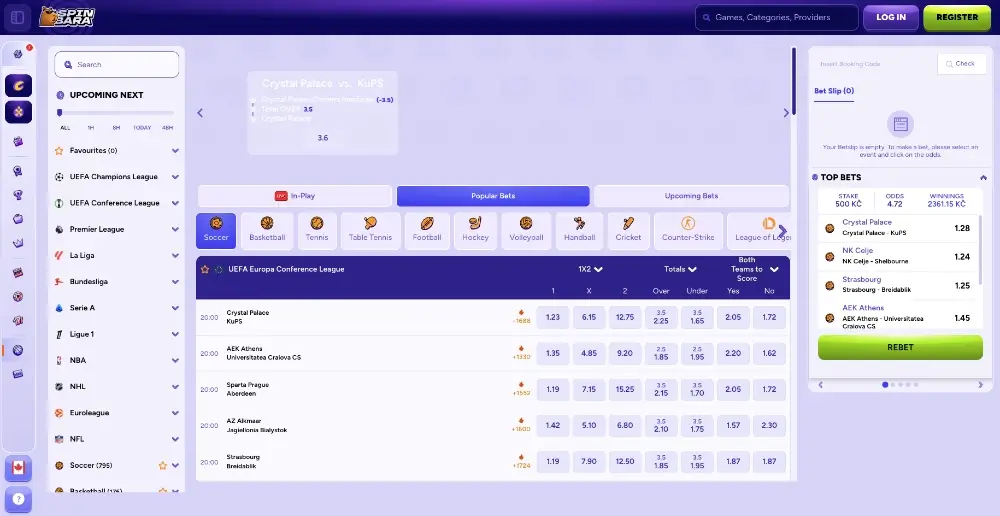Select the Table Tennis sport icon

click(371, 230)
